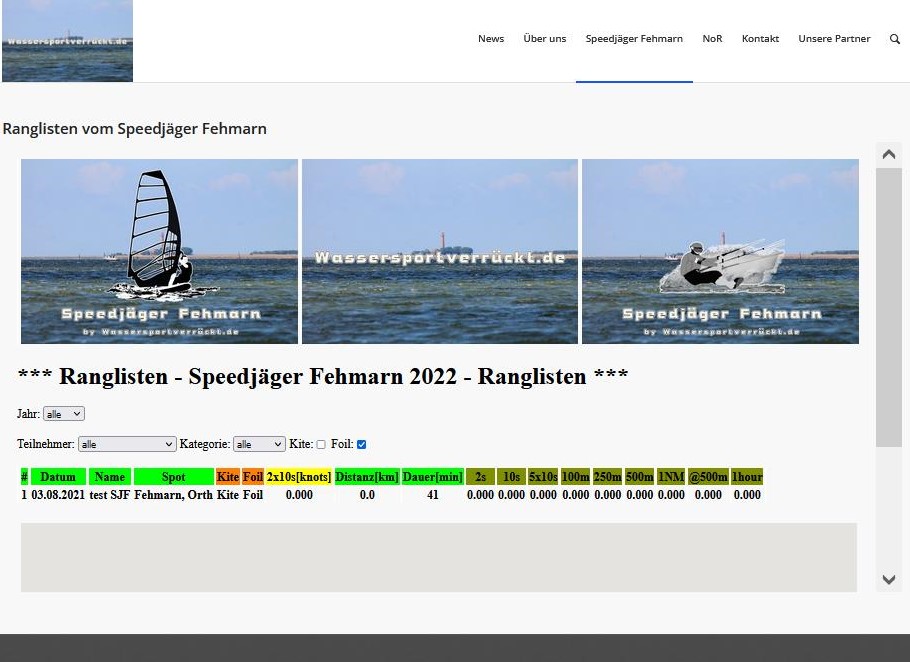The height and width of the screenshot is (662, 910).
Task: Click the windsurfer Speedjäger Fehmarn banner image
Action: coord(159,251)
